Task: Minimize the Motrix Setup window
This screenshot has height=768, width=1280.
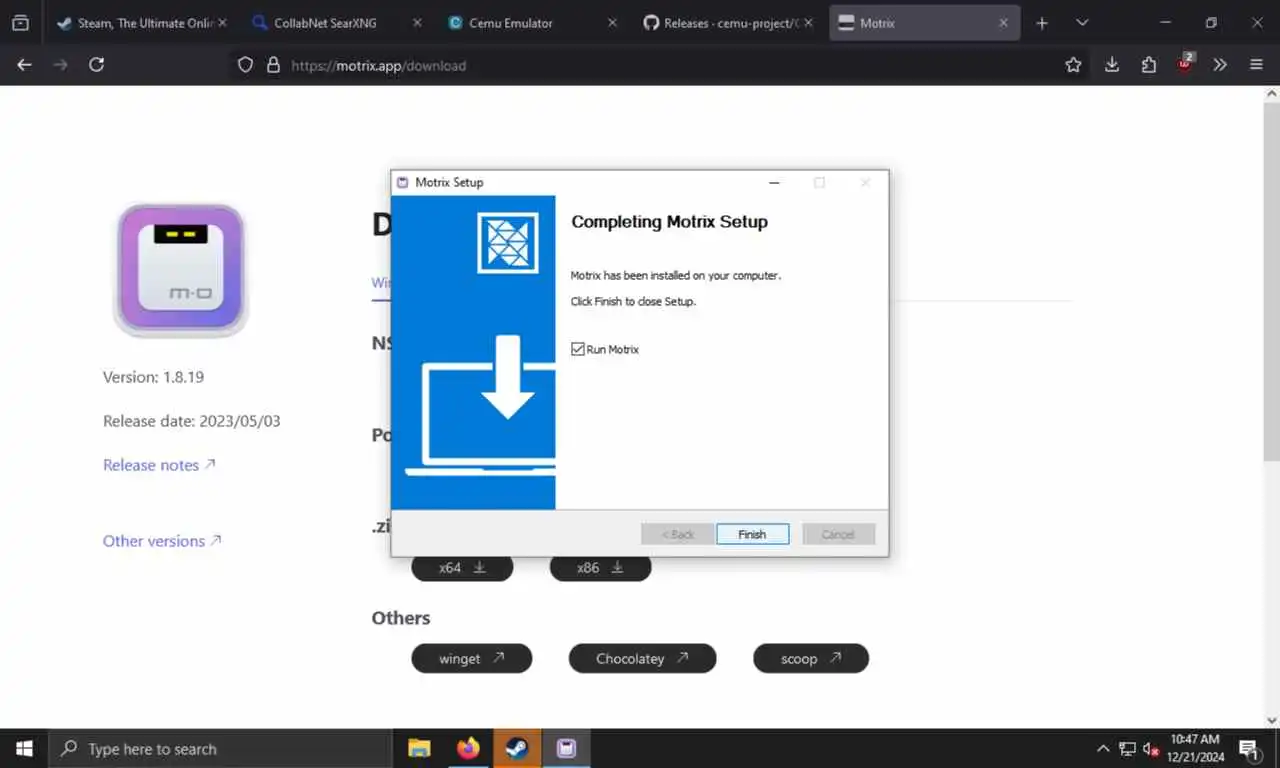Action: (x=774, y=182)
